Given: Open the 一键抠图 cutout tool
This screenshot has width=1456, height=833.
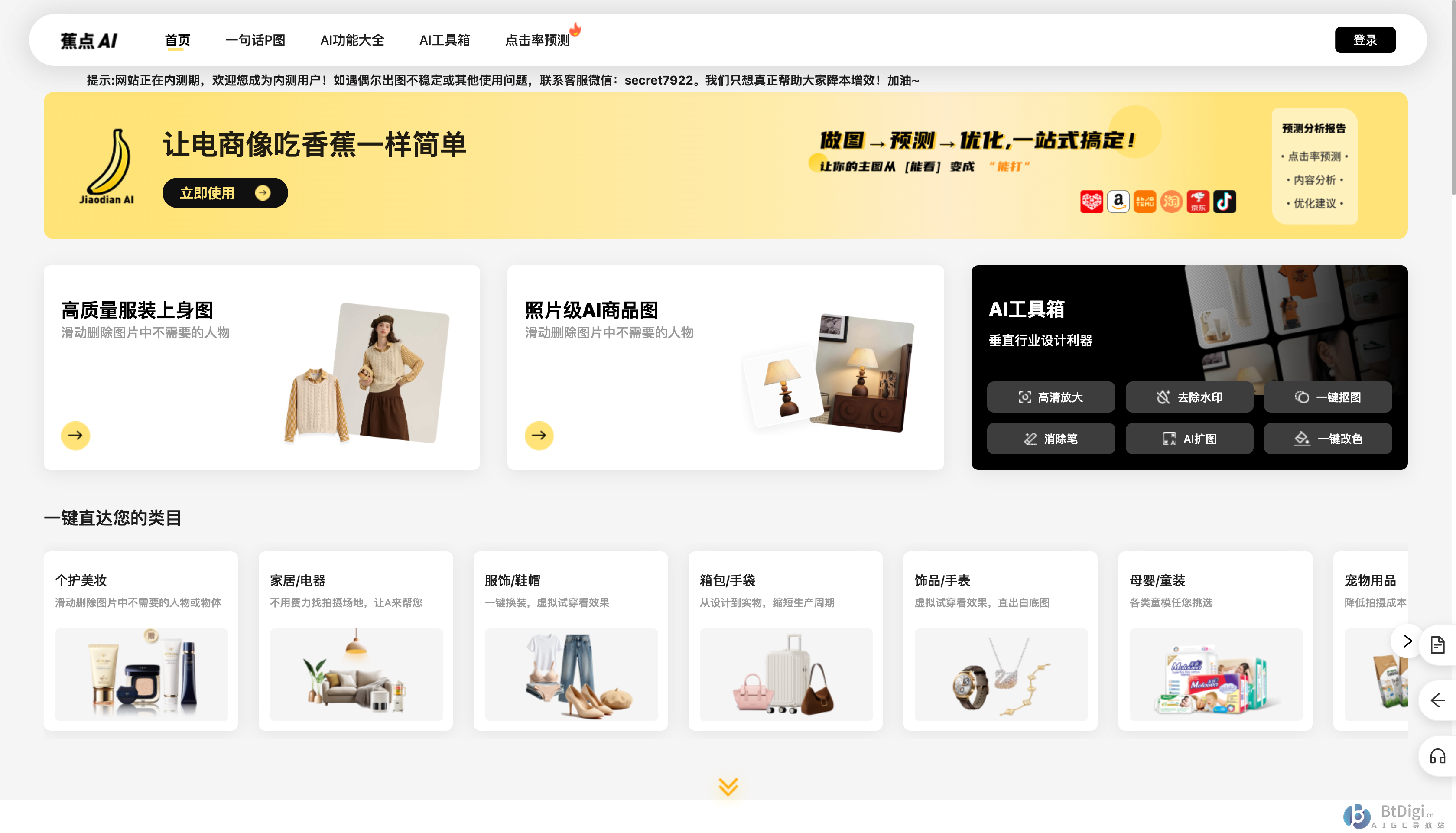Looking at the screenshot, I should pyautogui.click(x=1327, y=397).
